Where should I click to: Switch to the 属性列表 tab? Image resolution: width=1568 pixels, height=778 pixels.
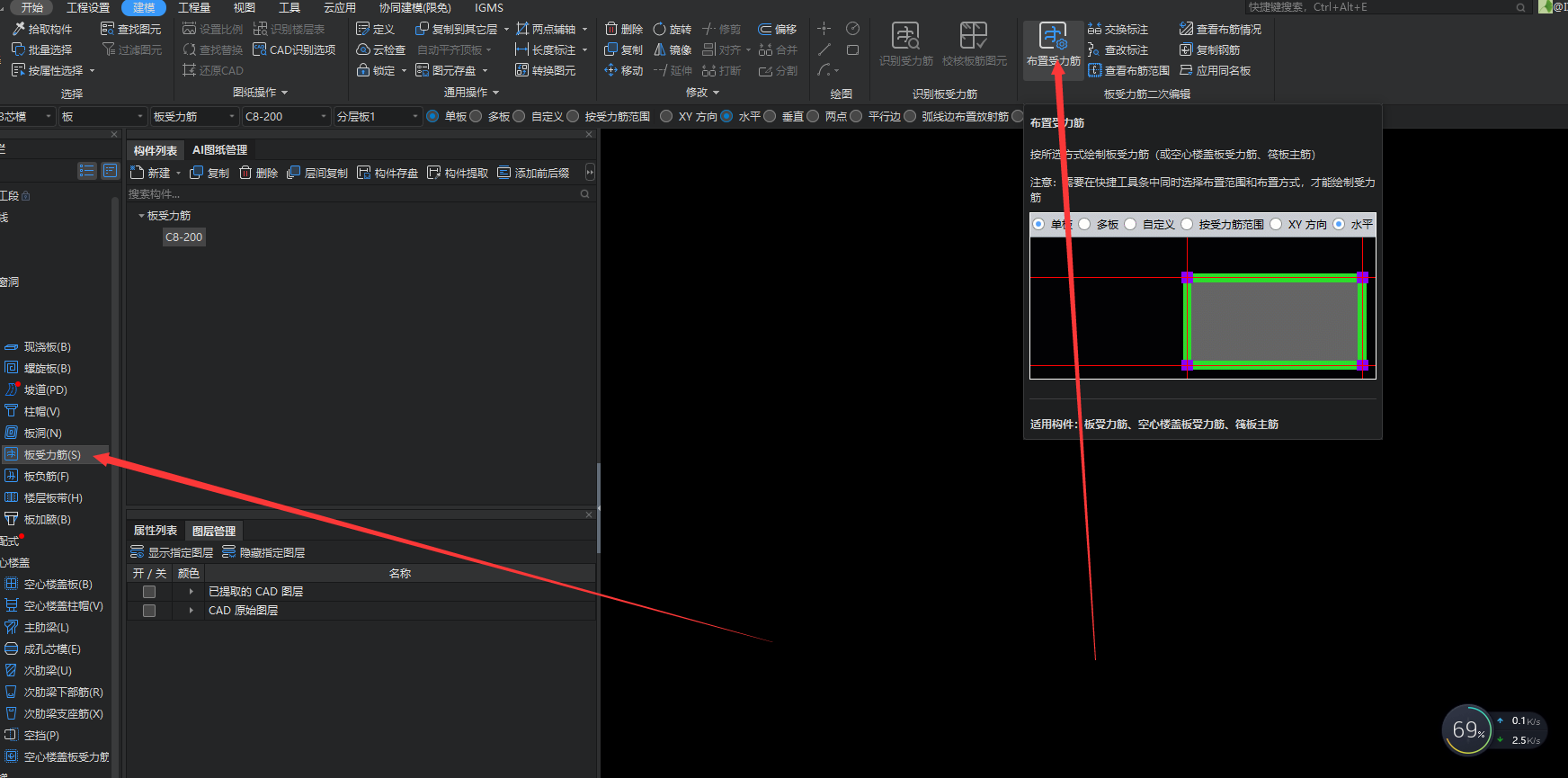[x=156, y=531]
